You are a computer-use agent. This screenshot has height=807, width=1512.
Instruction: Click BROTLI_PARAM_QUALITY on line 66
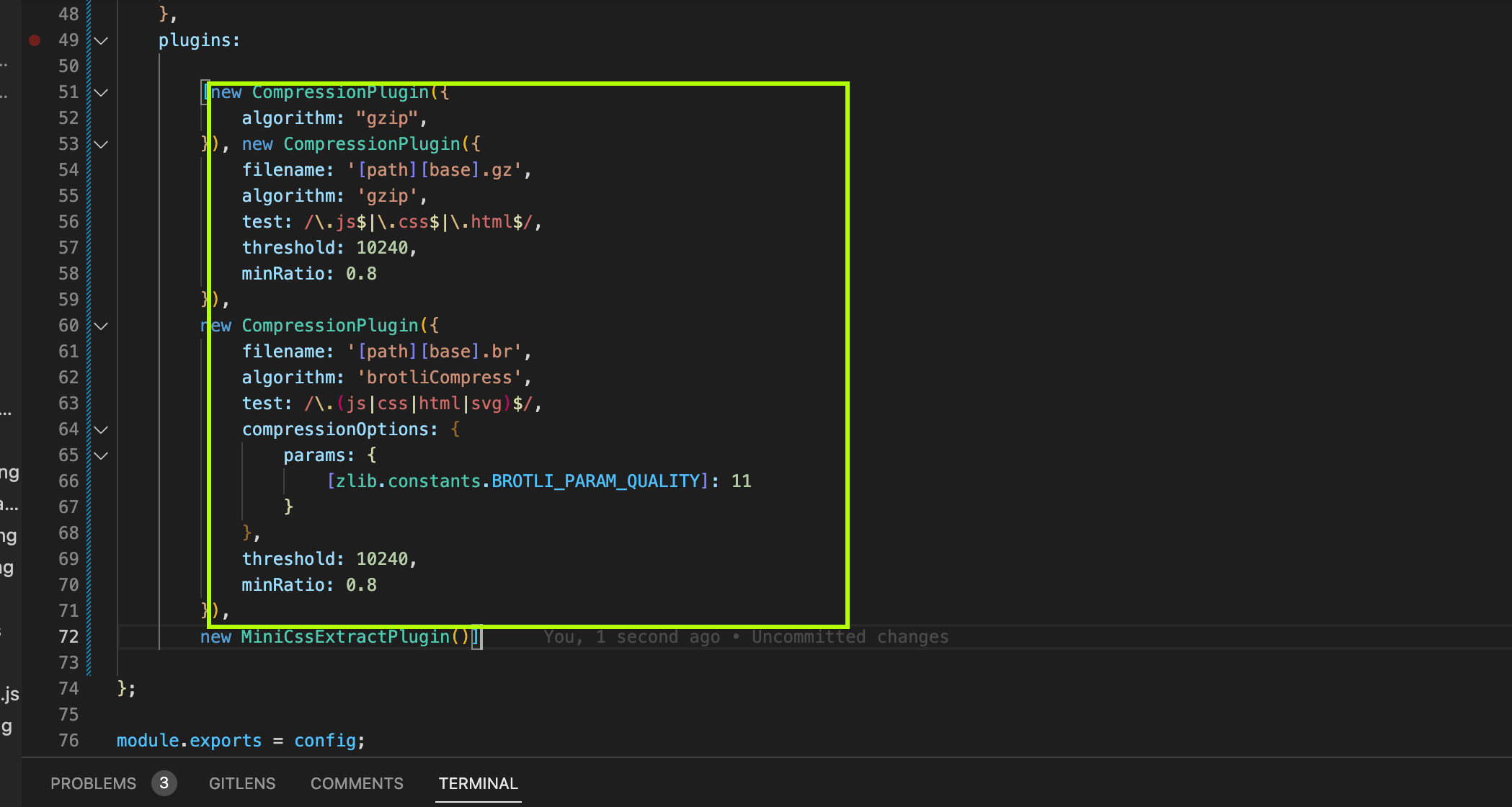click(x=597, y=481)
